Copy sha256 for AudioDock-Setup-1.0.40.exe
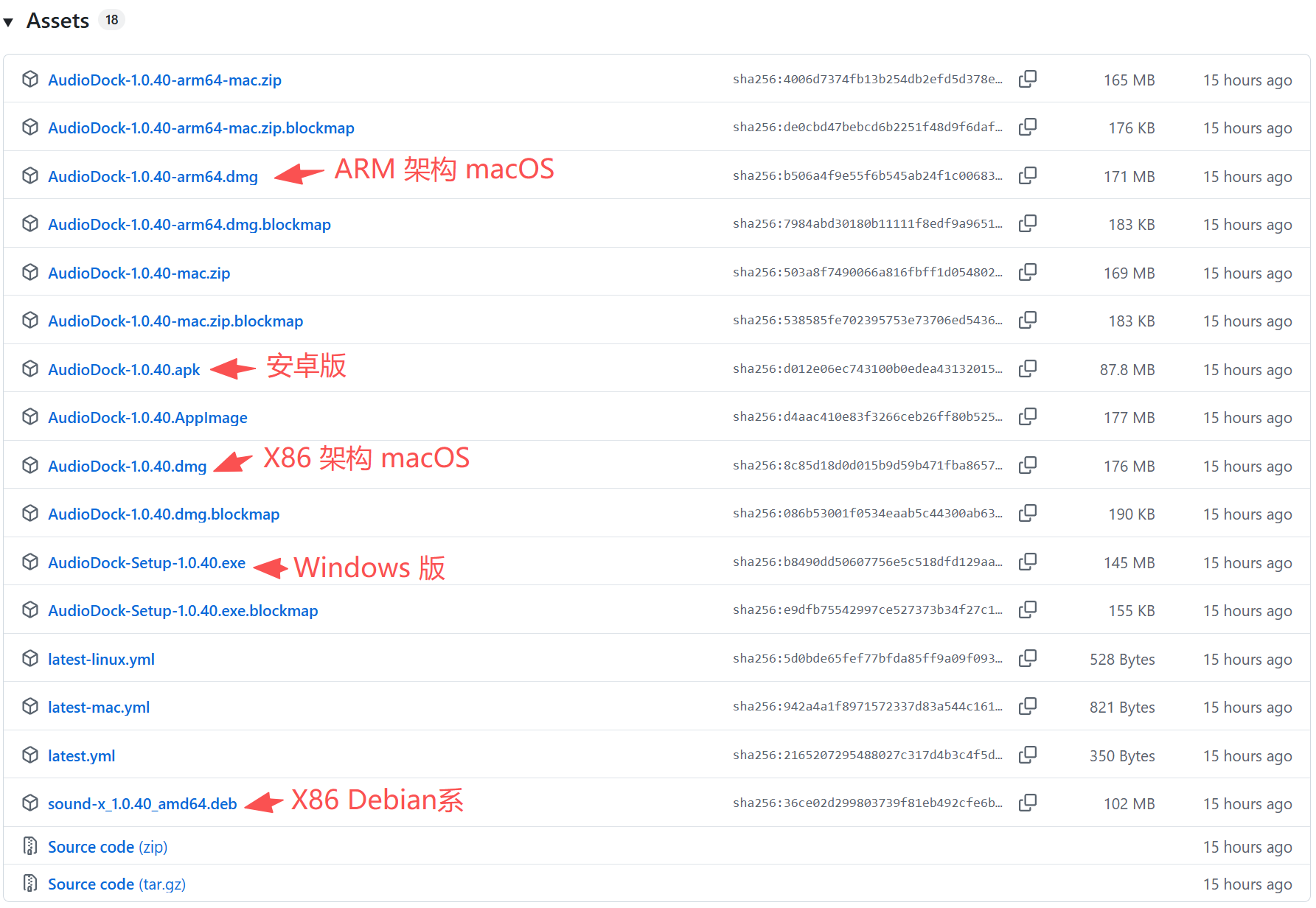 1027,562
